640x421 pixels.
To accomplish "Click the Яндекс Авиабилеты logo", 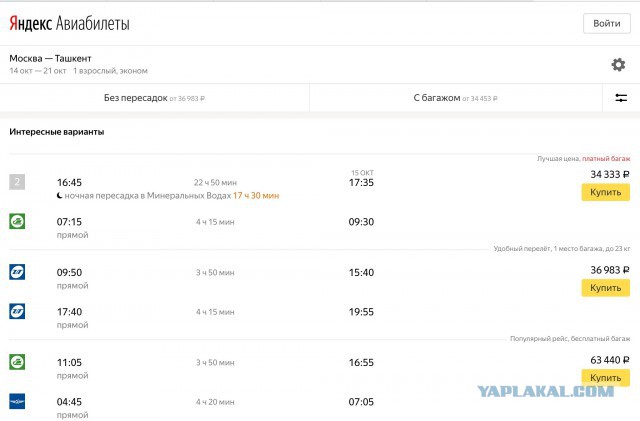I will click(69, 23).
